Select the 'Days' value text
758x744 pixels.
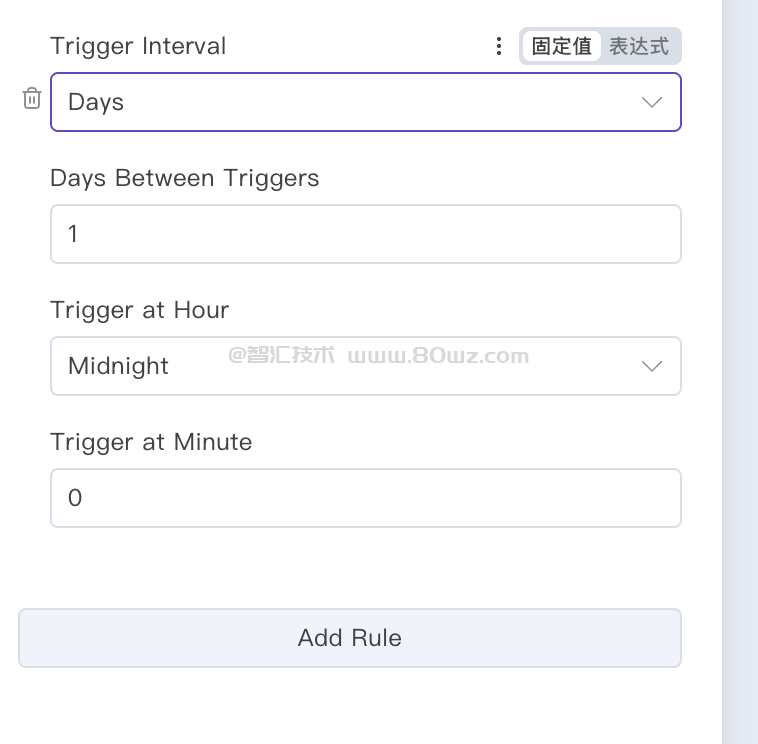[x=96, y=102]
